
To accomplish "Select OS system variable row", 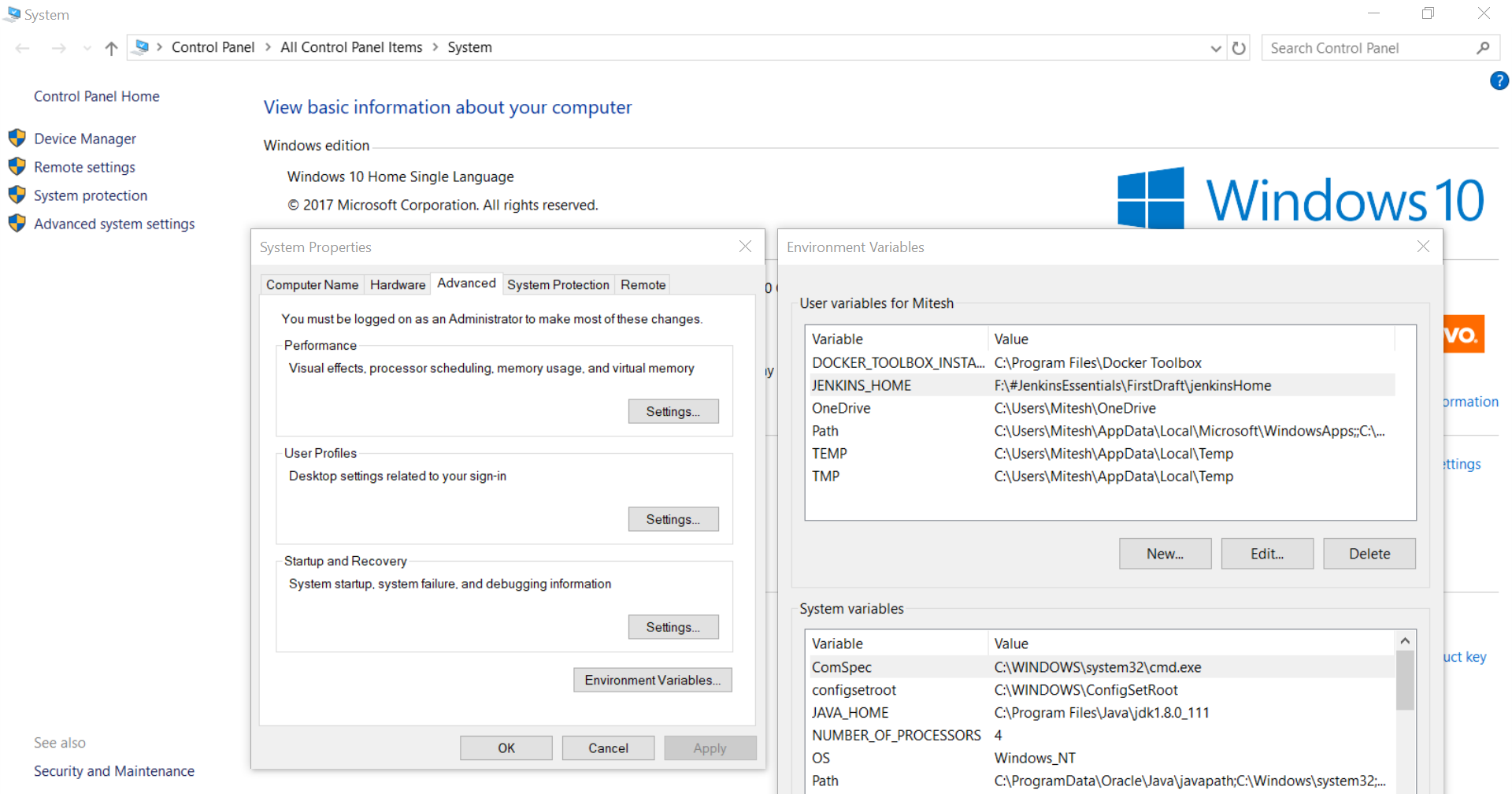I will pos(1102,758).
